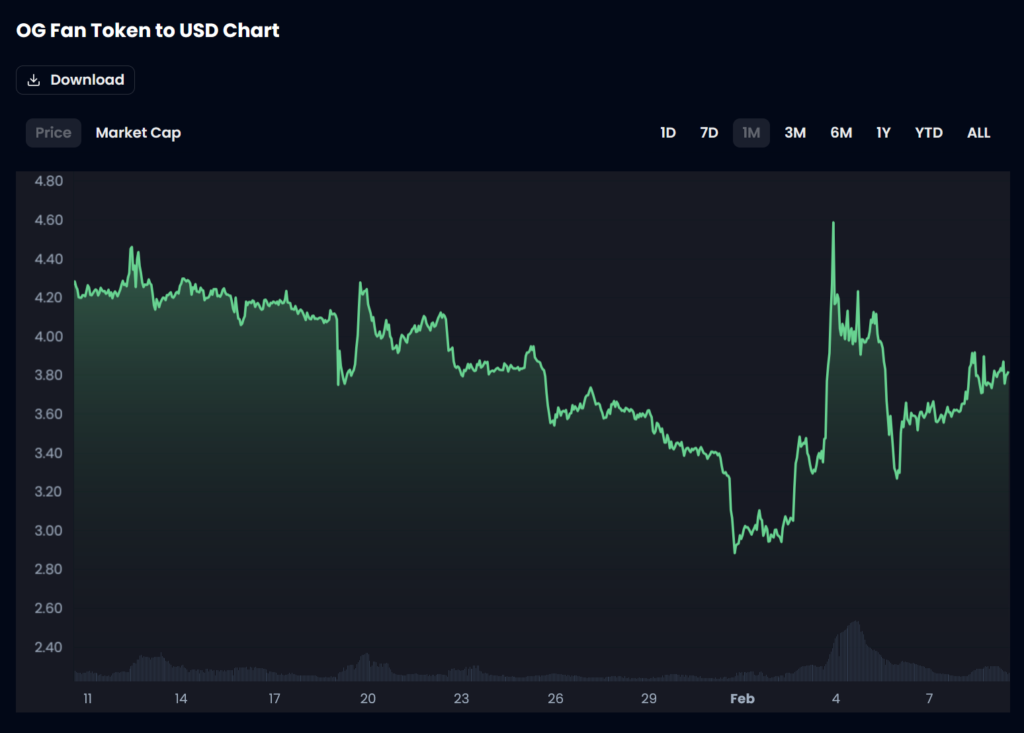Set chart range to 3M
The height and width of the screenshot is (733, 1024).
point(795,133)
